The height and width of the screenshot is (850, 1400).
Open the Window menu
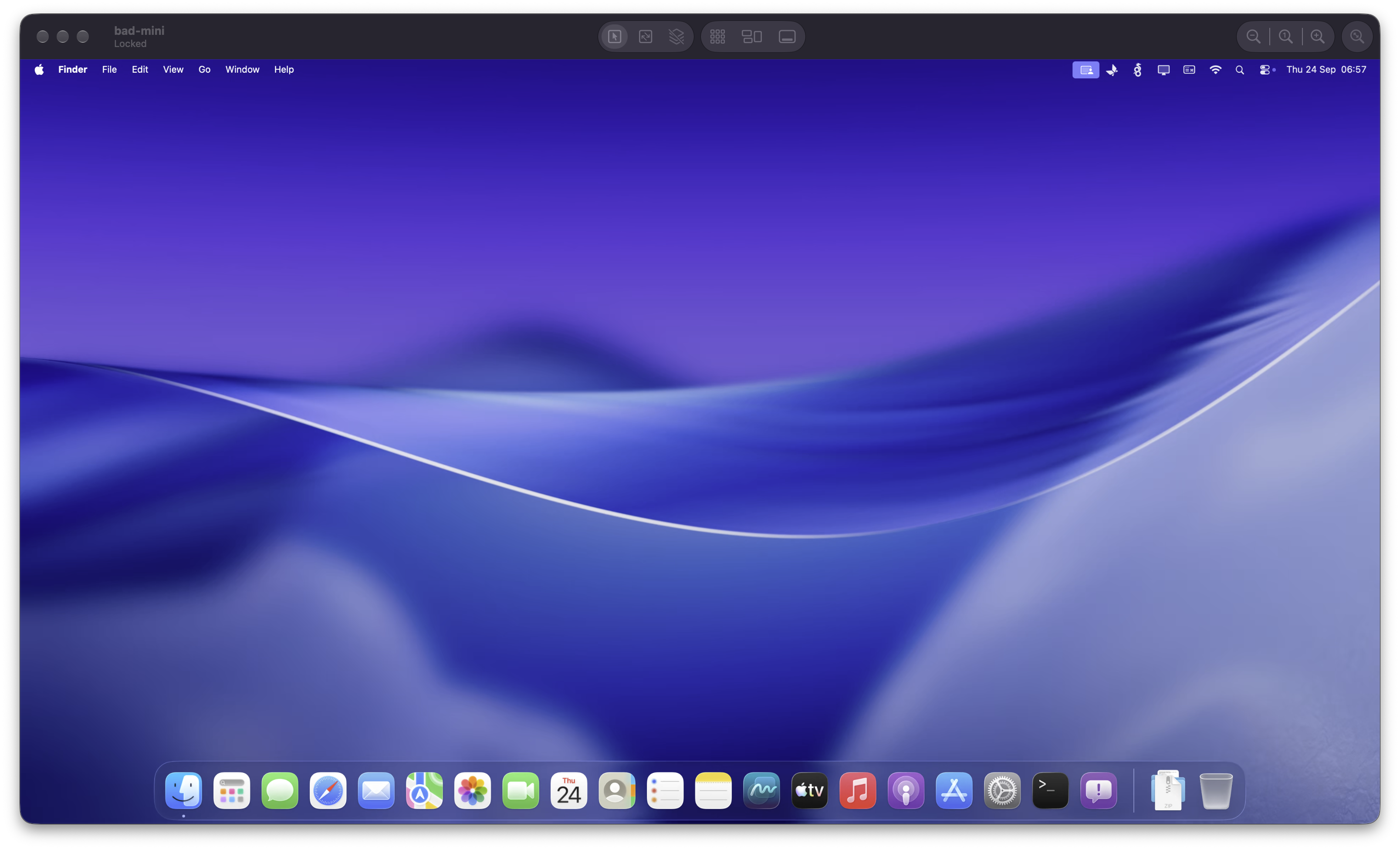[x=242, y=69]
